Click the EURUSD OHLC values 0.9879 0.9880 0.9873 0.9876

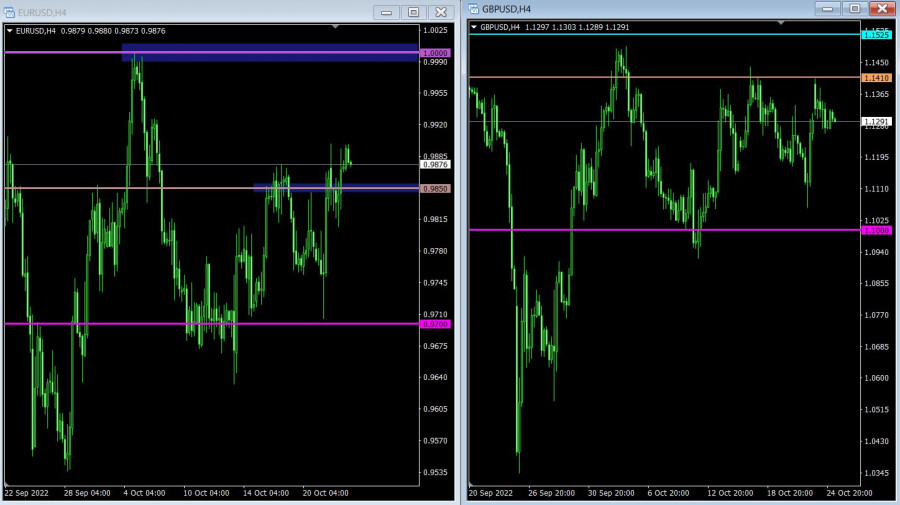click(113, 31)
